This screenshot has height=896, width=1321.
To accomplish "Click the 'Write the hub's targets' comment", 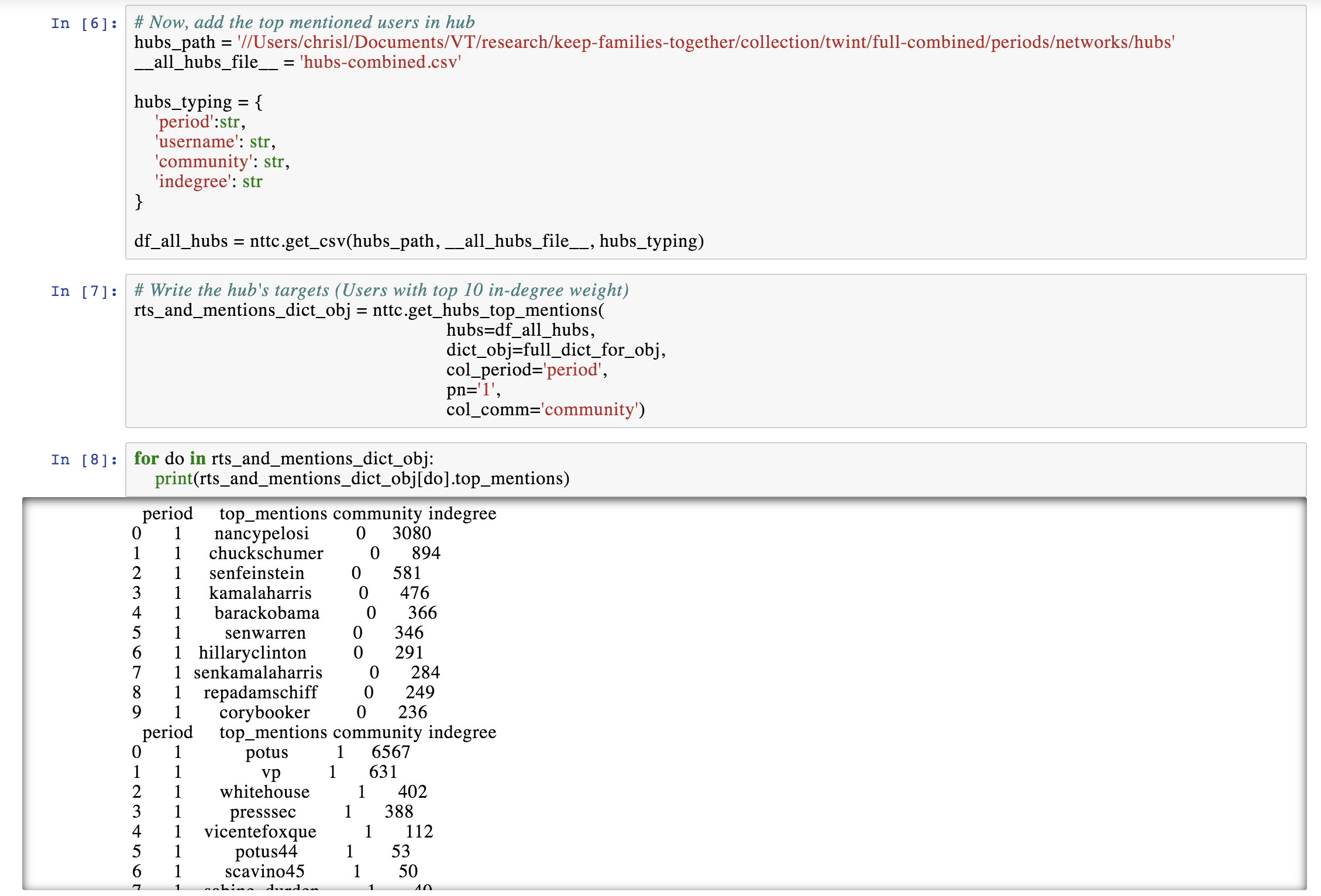I will tap(381, 290).
